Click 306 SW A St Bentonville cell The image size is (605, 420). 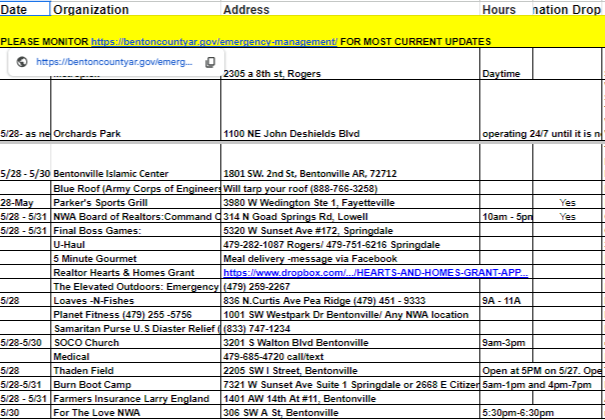pos(350,412)
